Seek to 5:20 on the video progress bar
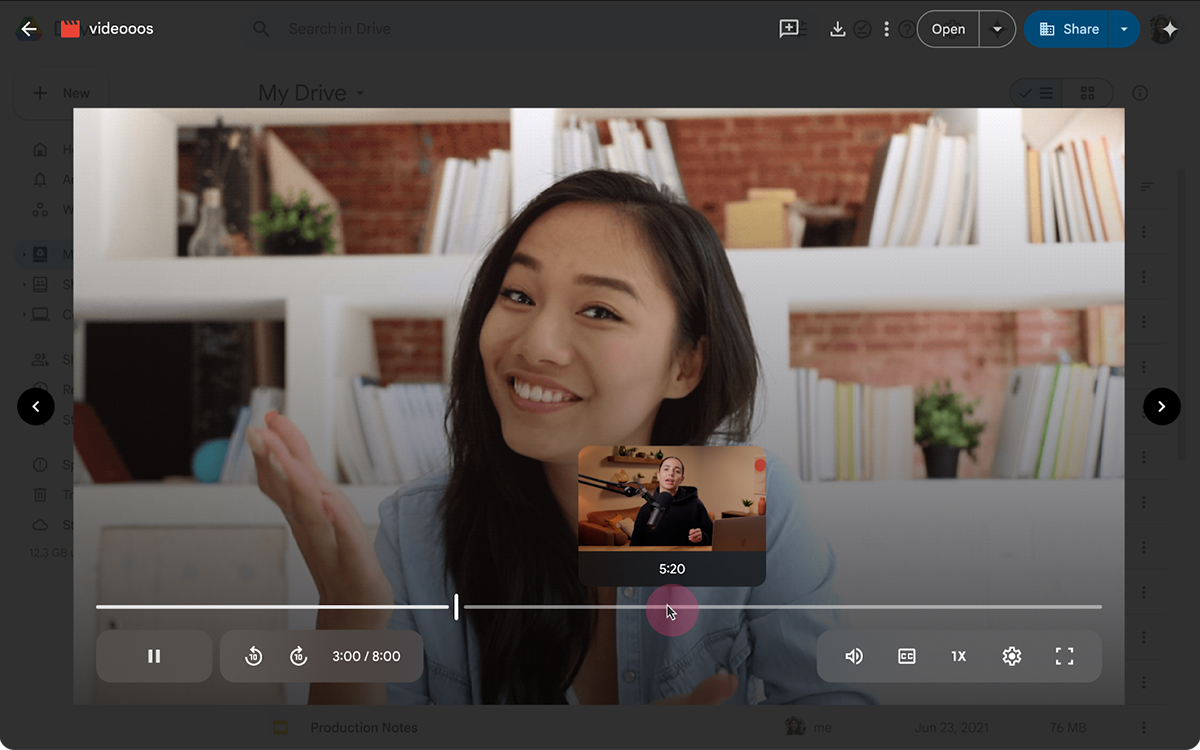The height and width of the screenshot is (750, 1200). [x=671, y=606]
